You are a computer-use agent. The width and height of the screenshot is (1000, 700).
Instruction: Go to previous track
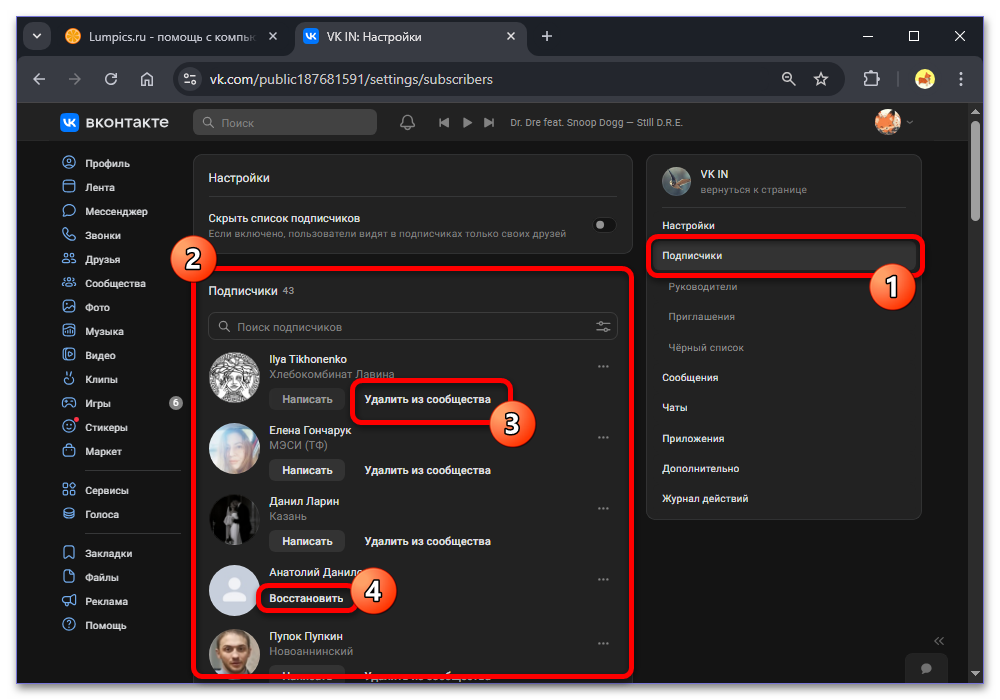(x=444, y=122)
